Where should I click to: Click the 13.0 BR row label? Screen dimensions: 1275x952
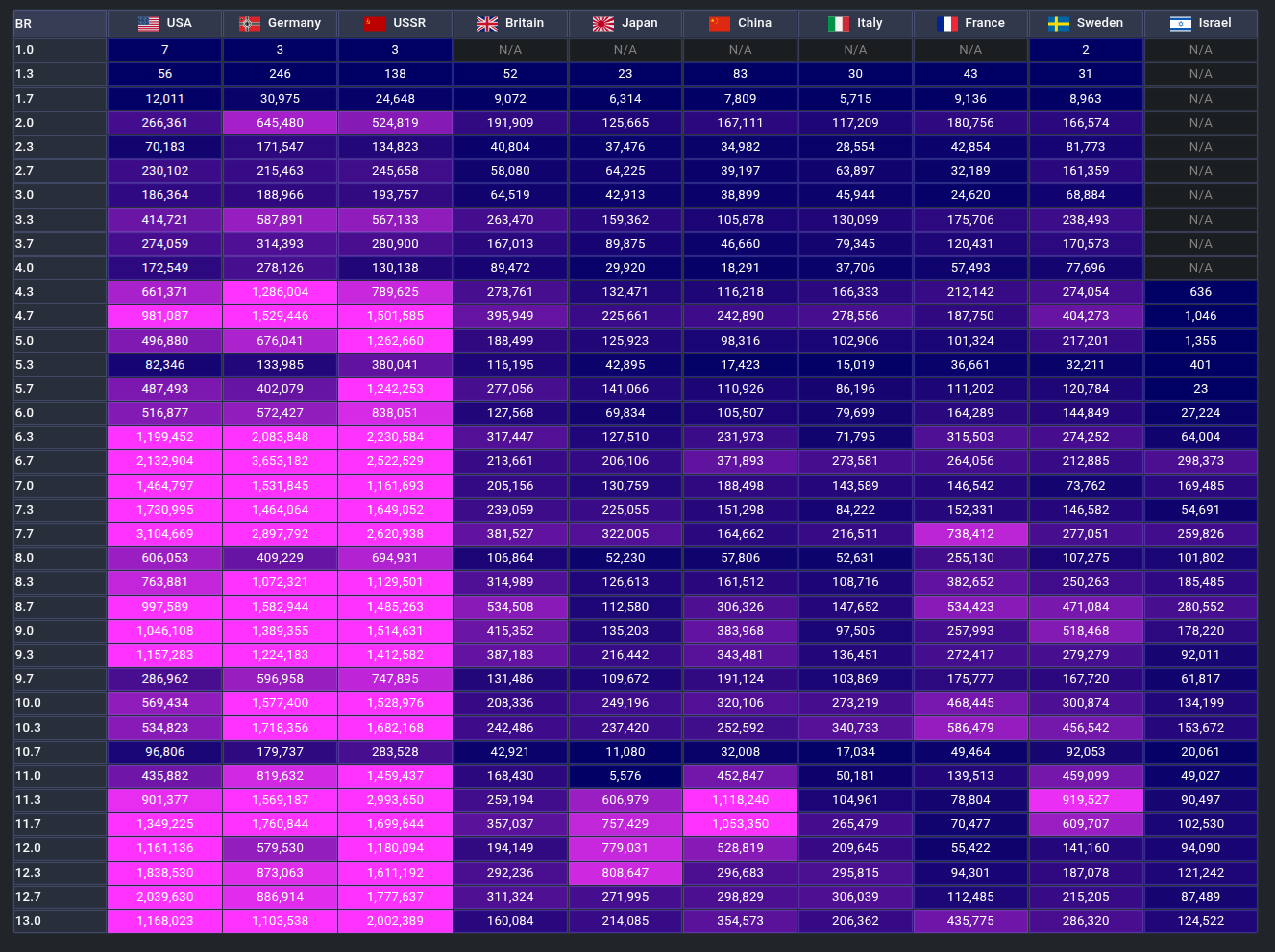[60, 921]
